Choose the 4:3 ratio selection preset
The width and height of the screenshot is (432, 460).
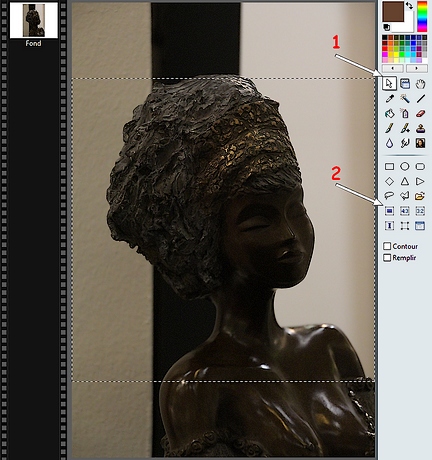click(x=405, y=211)
